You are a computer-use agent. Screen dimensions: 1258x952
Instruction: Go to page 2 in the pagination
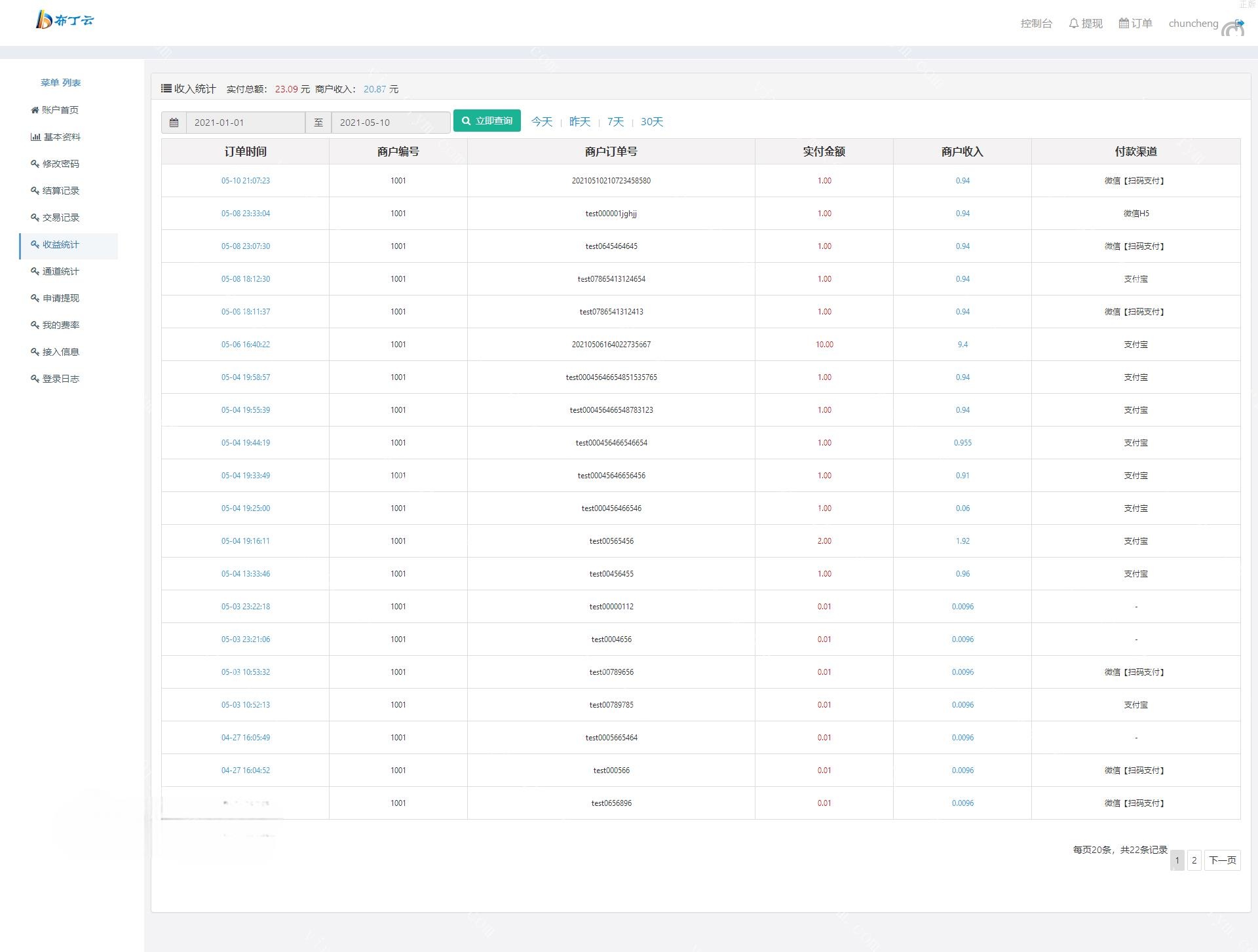pos(1194,860)
